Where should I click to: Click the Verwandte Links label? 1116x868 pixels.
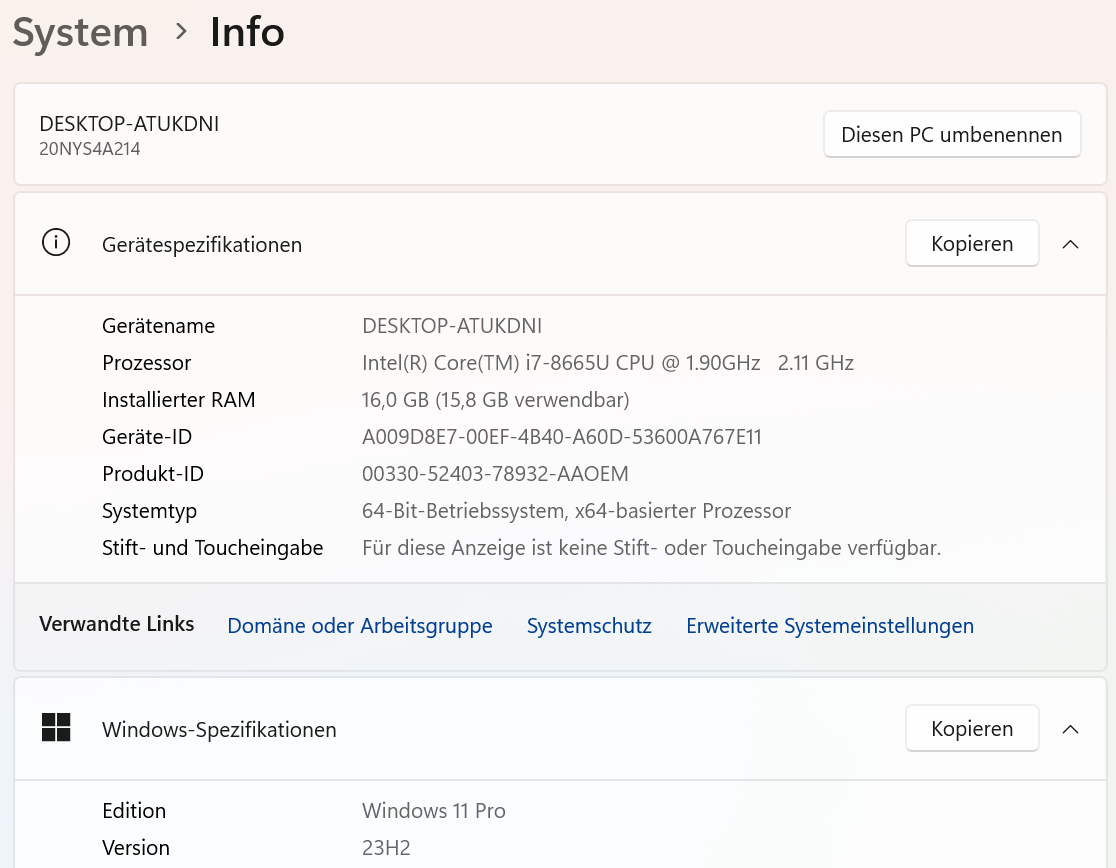(x=117, y=624)
